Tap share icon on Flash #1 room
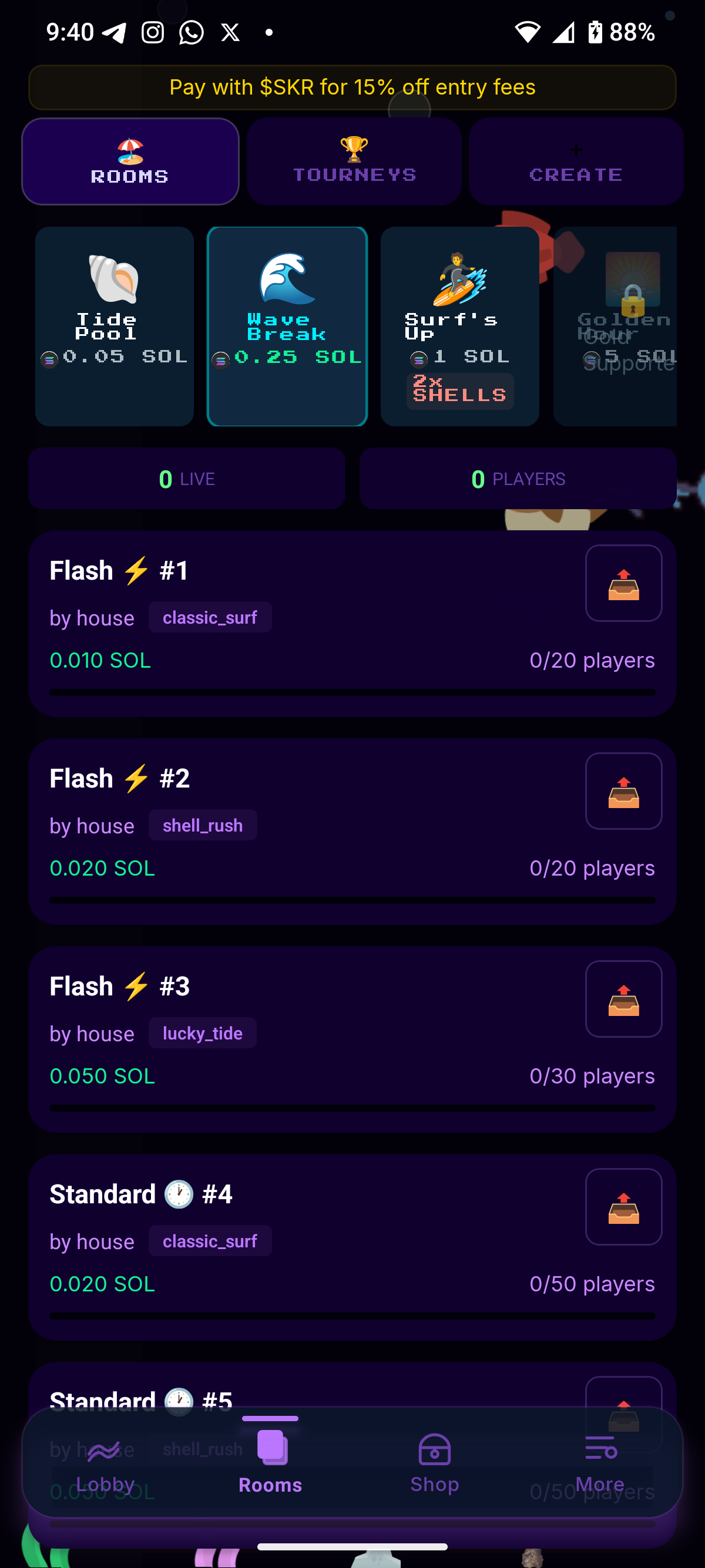This screenshot has height=1568, width=705. 623,583
